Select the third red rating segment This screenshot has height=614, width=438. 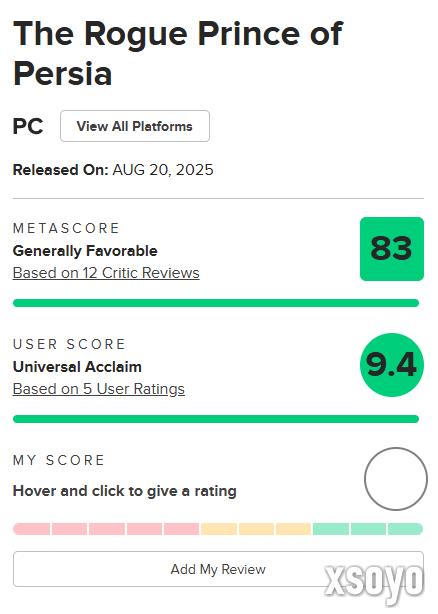pyautogui.click(x=107, y=529)
